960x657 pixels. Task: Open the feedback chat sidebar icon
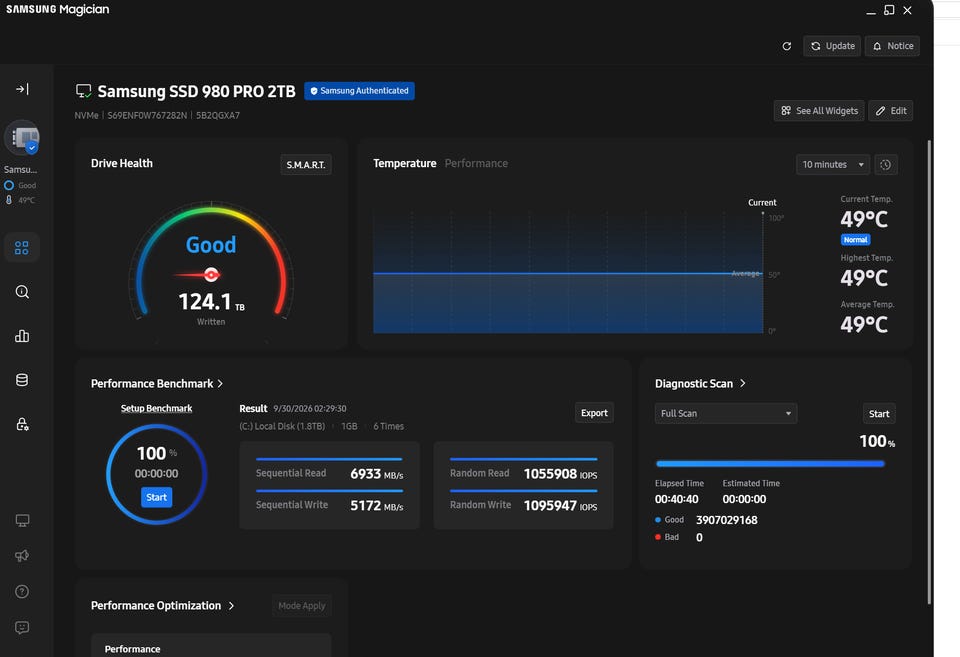[22, 628]
